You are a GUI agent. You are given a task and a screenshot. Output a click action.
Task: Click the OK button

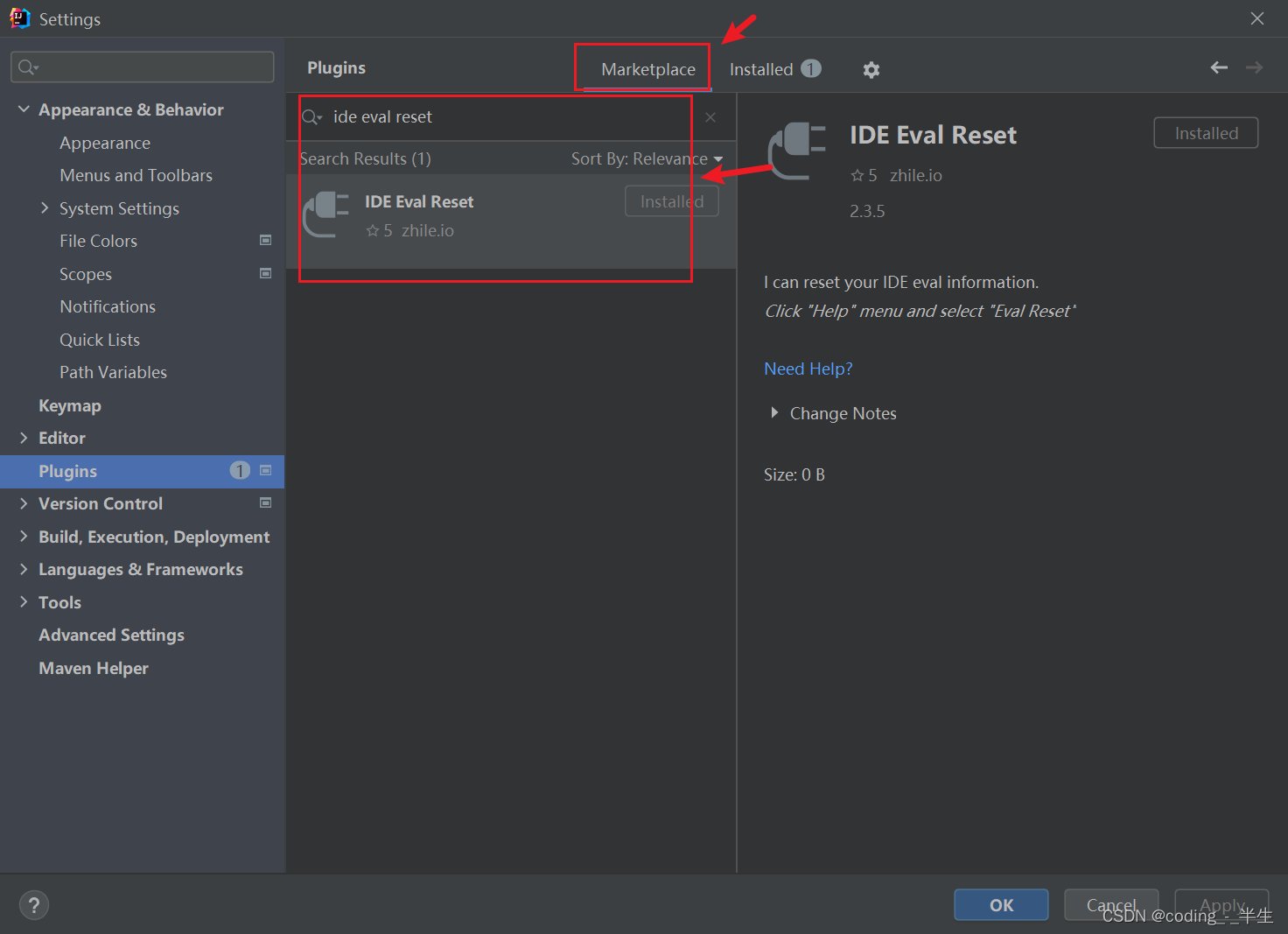coord(1001,905)
